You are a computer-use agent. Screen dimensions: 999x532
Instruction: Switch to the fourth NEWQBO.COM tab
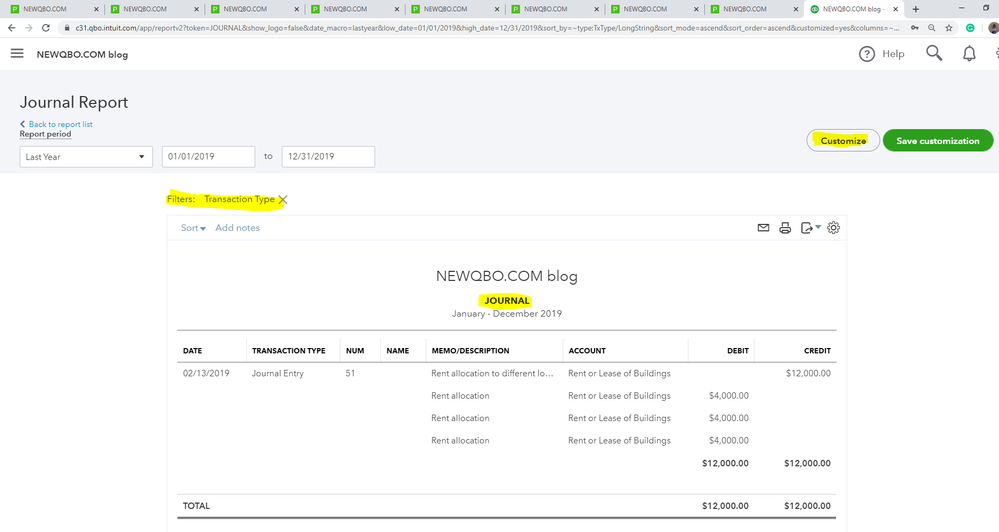point(353,9)
